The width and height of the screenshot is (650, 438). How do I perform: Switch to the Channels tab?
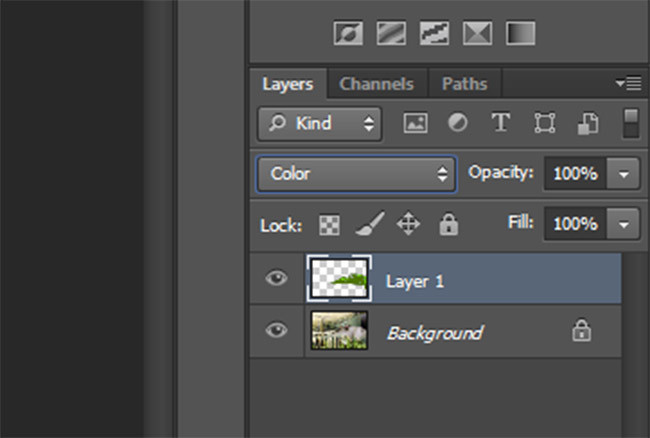(x=376, y=84)
